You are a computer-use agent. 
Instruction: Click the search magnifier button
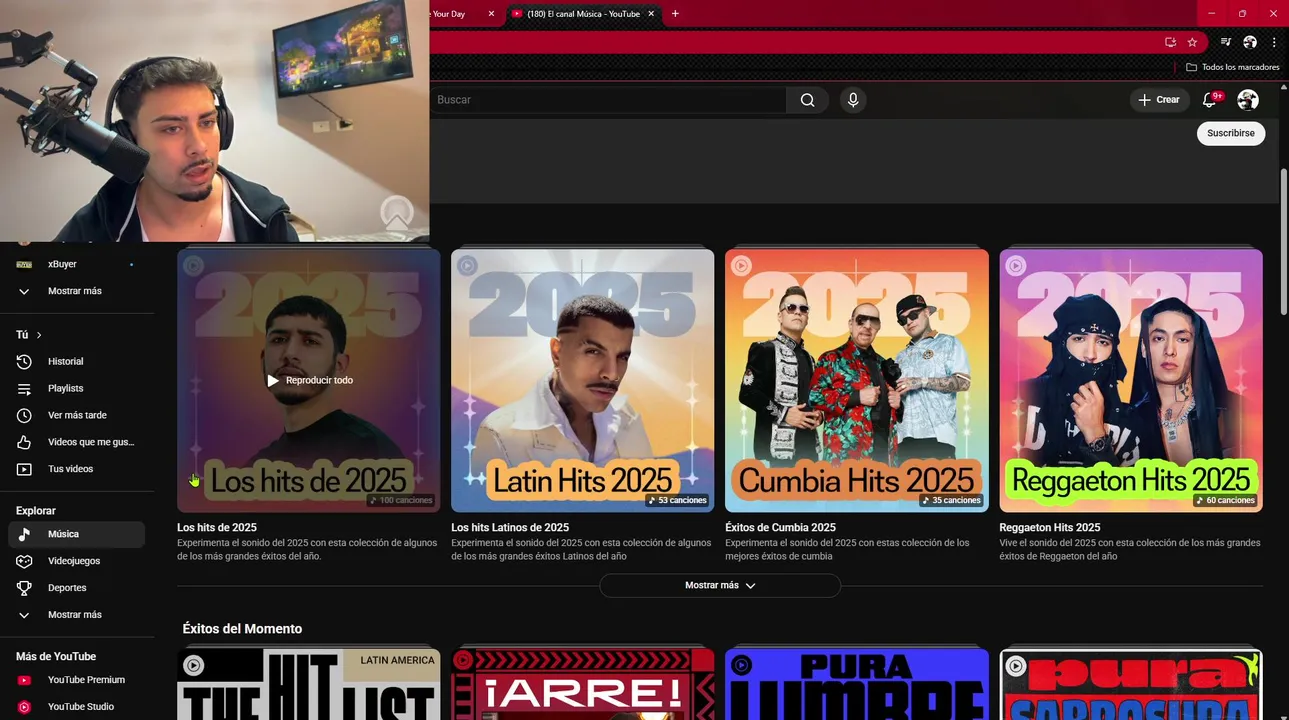807,100
